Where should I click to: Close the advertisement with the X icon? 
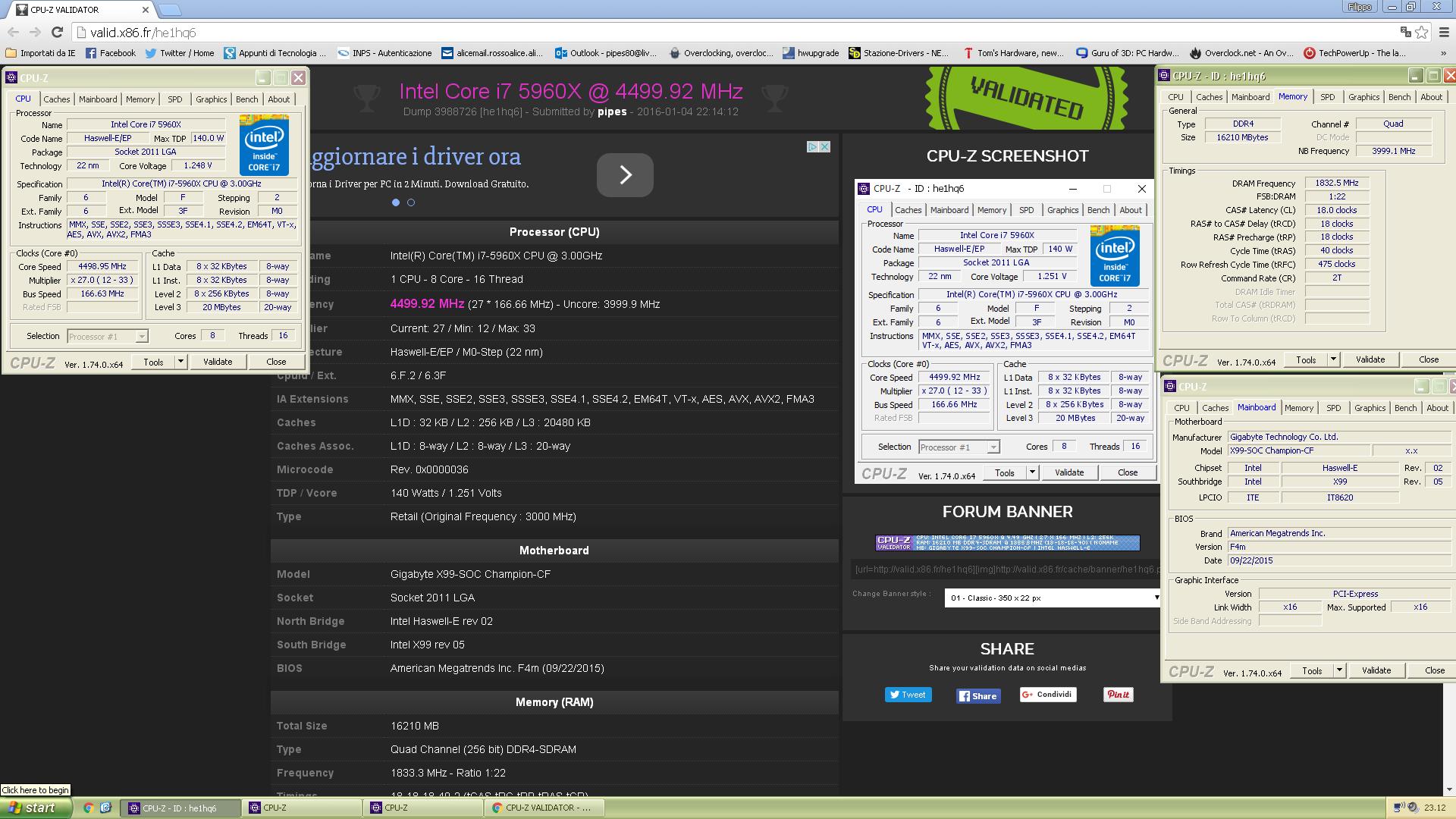tap(824, 146)
